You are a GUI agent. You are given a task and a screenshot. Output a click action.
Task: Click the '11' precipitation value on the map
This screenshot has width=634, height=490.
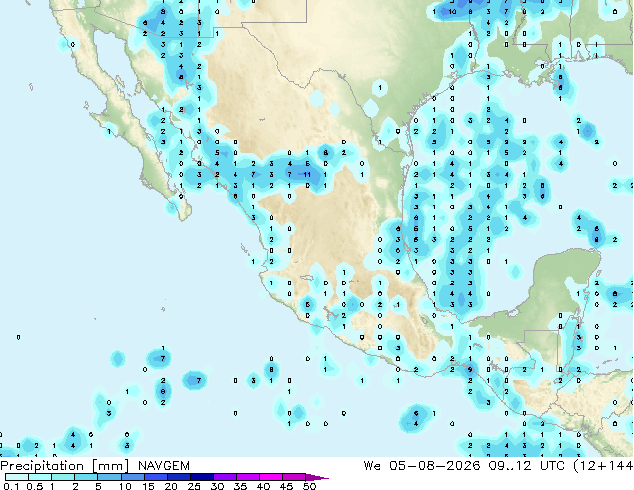tap(307, 175)
